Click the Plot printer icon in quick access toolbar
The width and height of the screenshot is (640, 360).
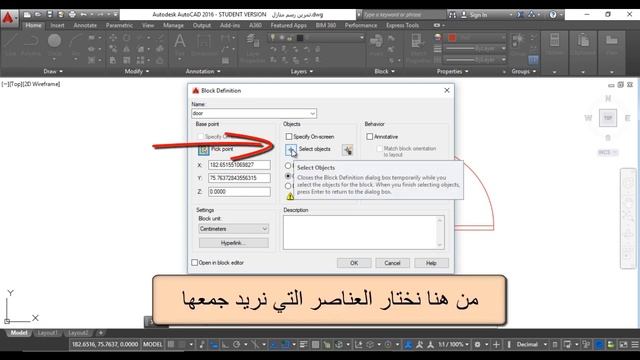pos(72,15)
